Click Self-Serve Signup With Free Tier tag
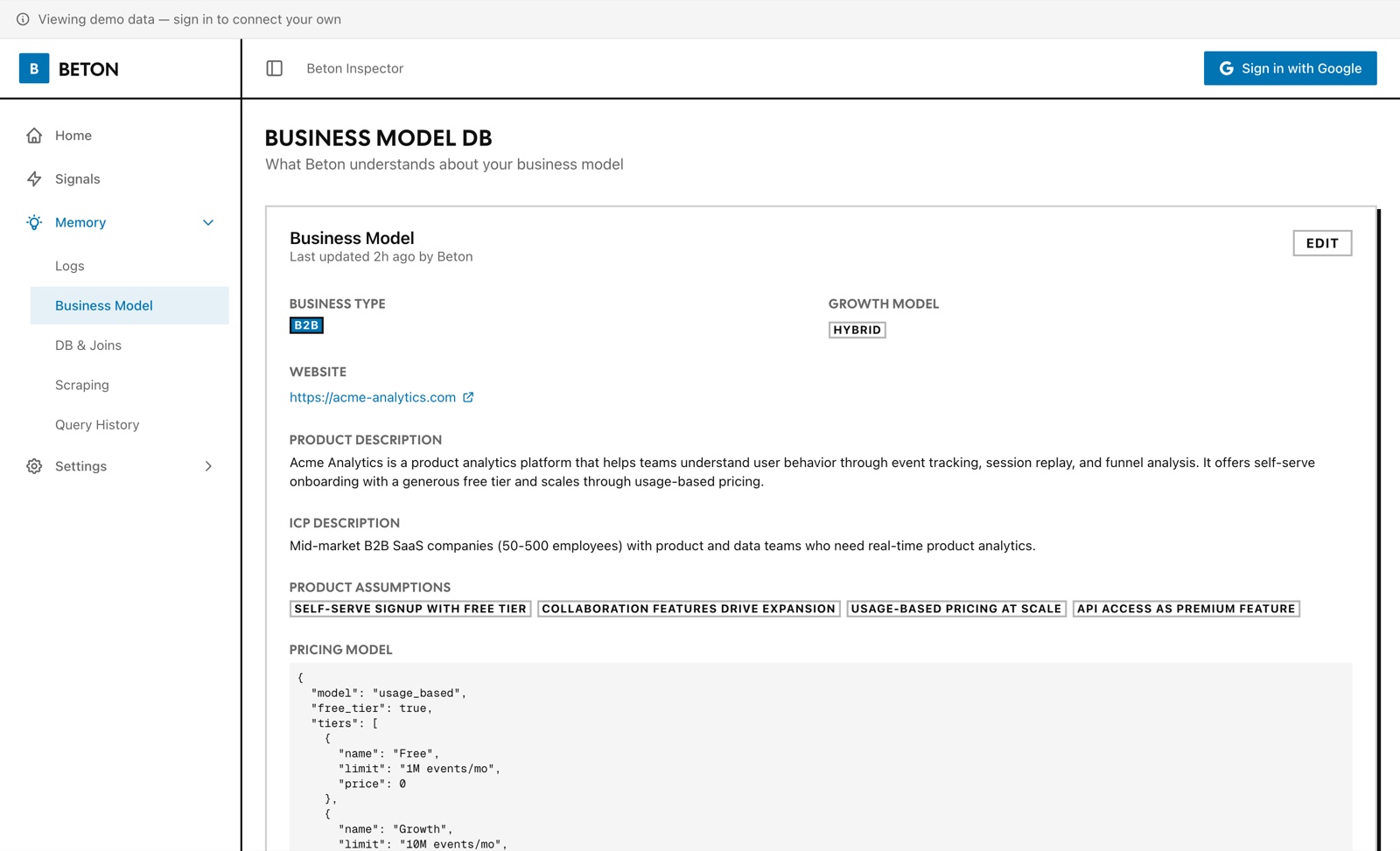This screenshot has width=1400, height=851. 410,609
